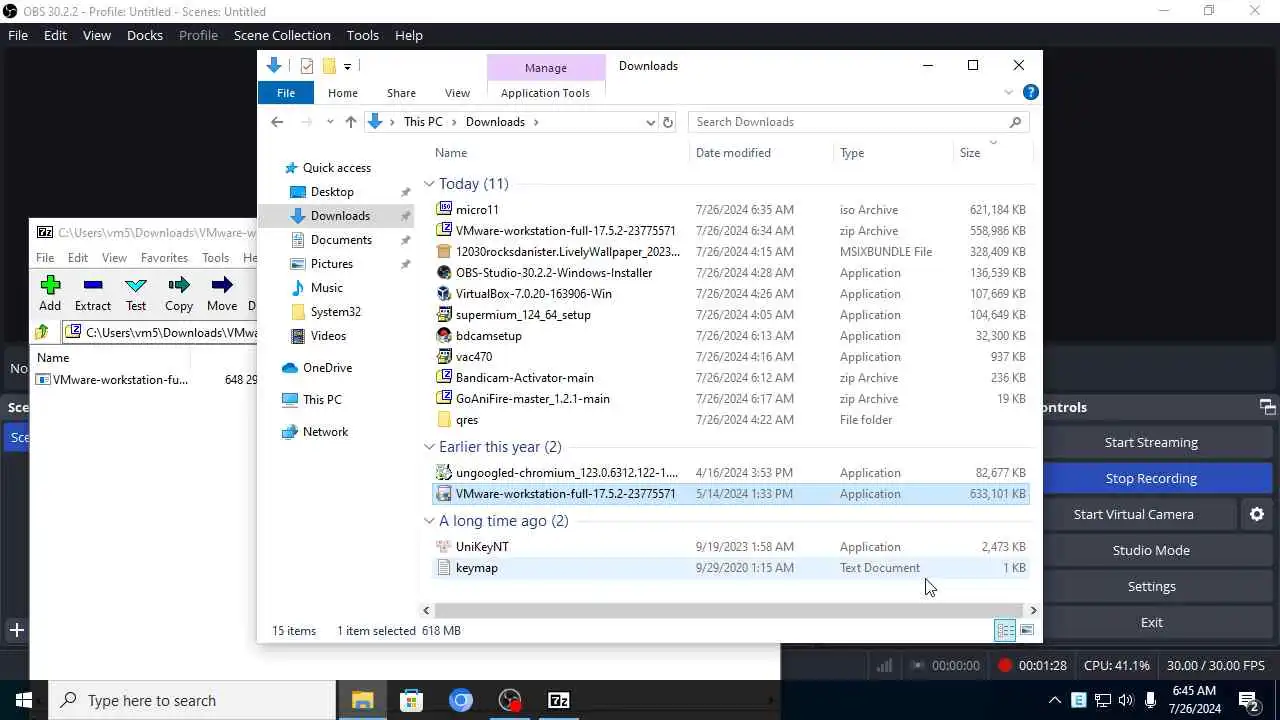
Task: Click the Search Downloads field
Action: [x=859, y=122]
